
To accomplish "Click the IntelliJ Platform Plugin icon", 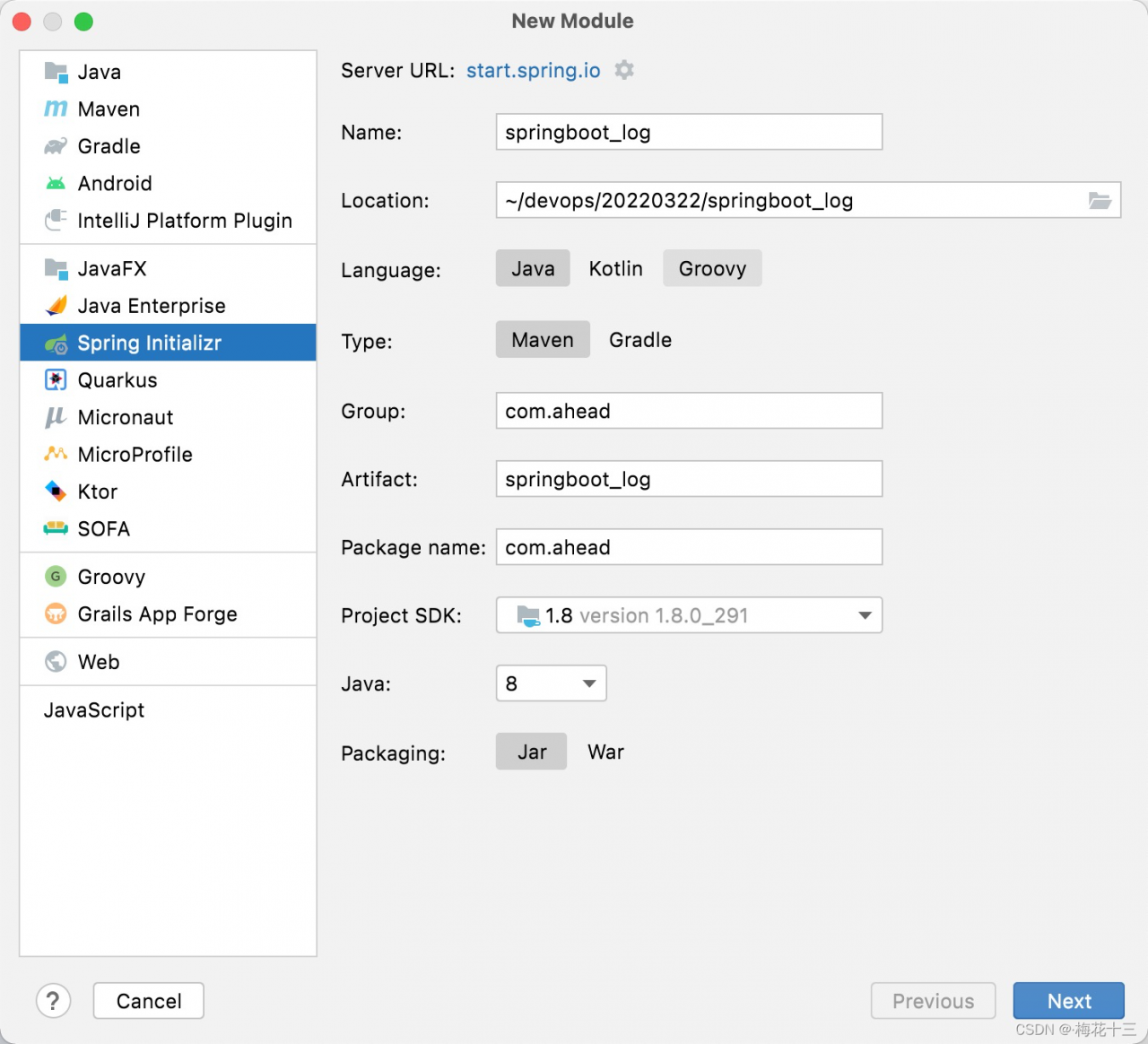I will click(x=56, y=220).
